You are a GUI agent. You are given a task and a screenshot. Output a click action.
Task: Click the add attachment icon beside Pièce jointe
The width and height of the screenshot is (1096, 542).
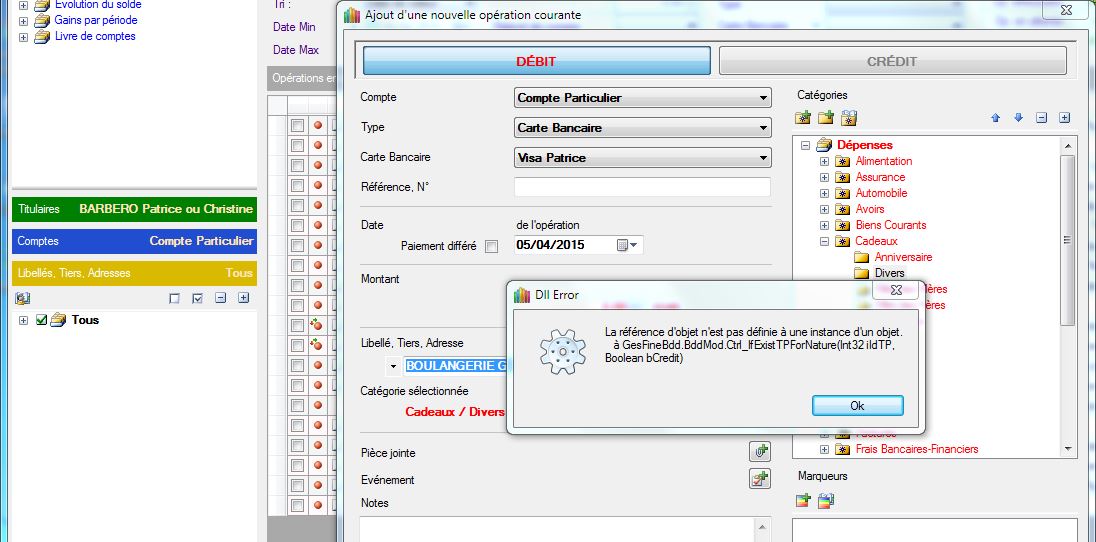[760, 452]
